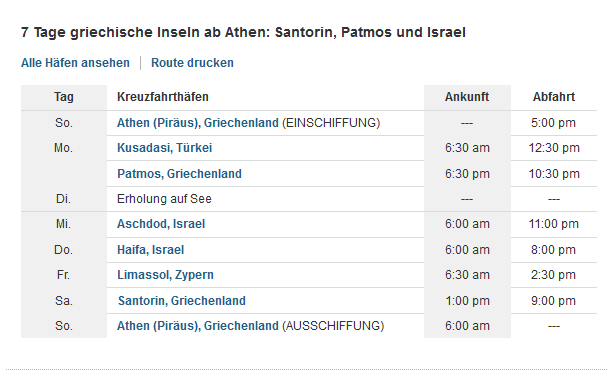Image resolution: width=607 pixels, height=382 pixels.
Task: Click the itinerary title heading
Action: coord(243,32)
